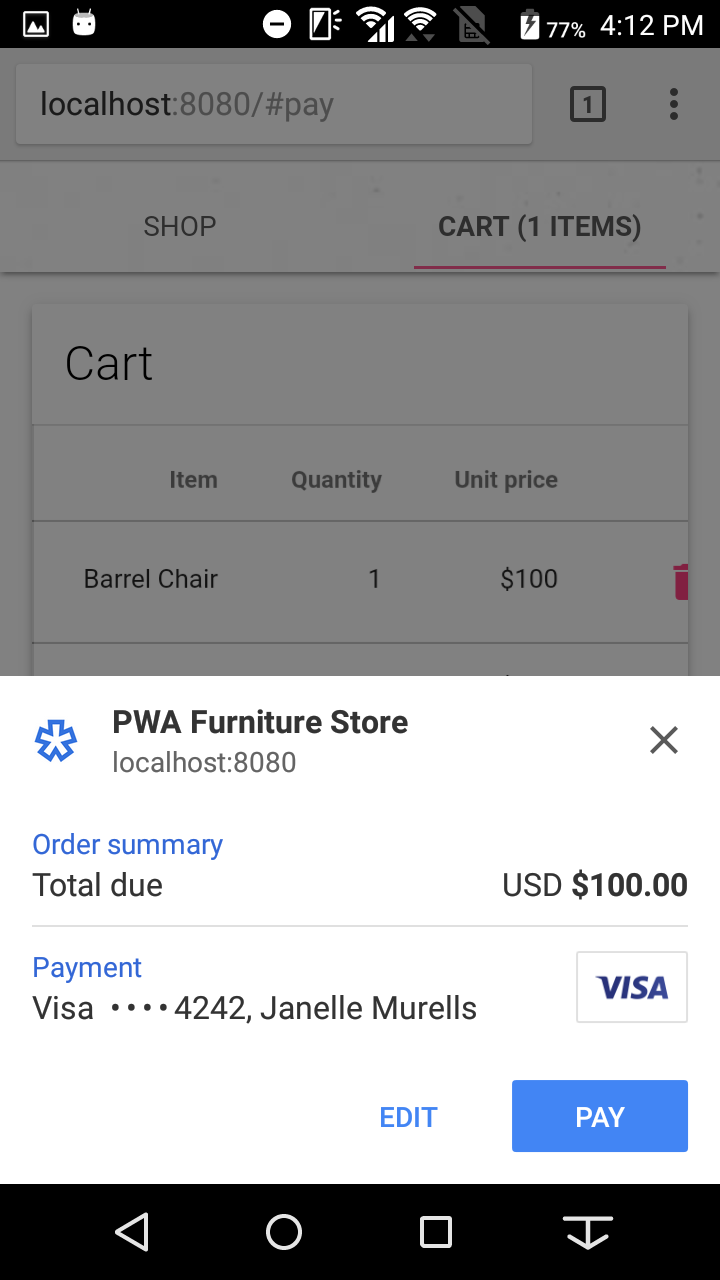The image size is (720, 1280).
Task: Open the tab switcher showing 1 tab
Action: [588, 104]
